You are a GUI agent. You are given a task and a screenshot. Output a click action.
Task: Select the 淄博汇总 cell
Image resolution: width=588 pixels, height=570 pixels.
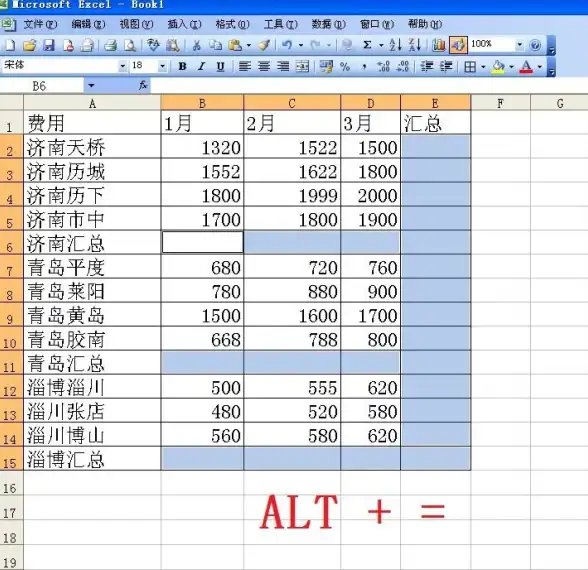(92, 459)
